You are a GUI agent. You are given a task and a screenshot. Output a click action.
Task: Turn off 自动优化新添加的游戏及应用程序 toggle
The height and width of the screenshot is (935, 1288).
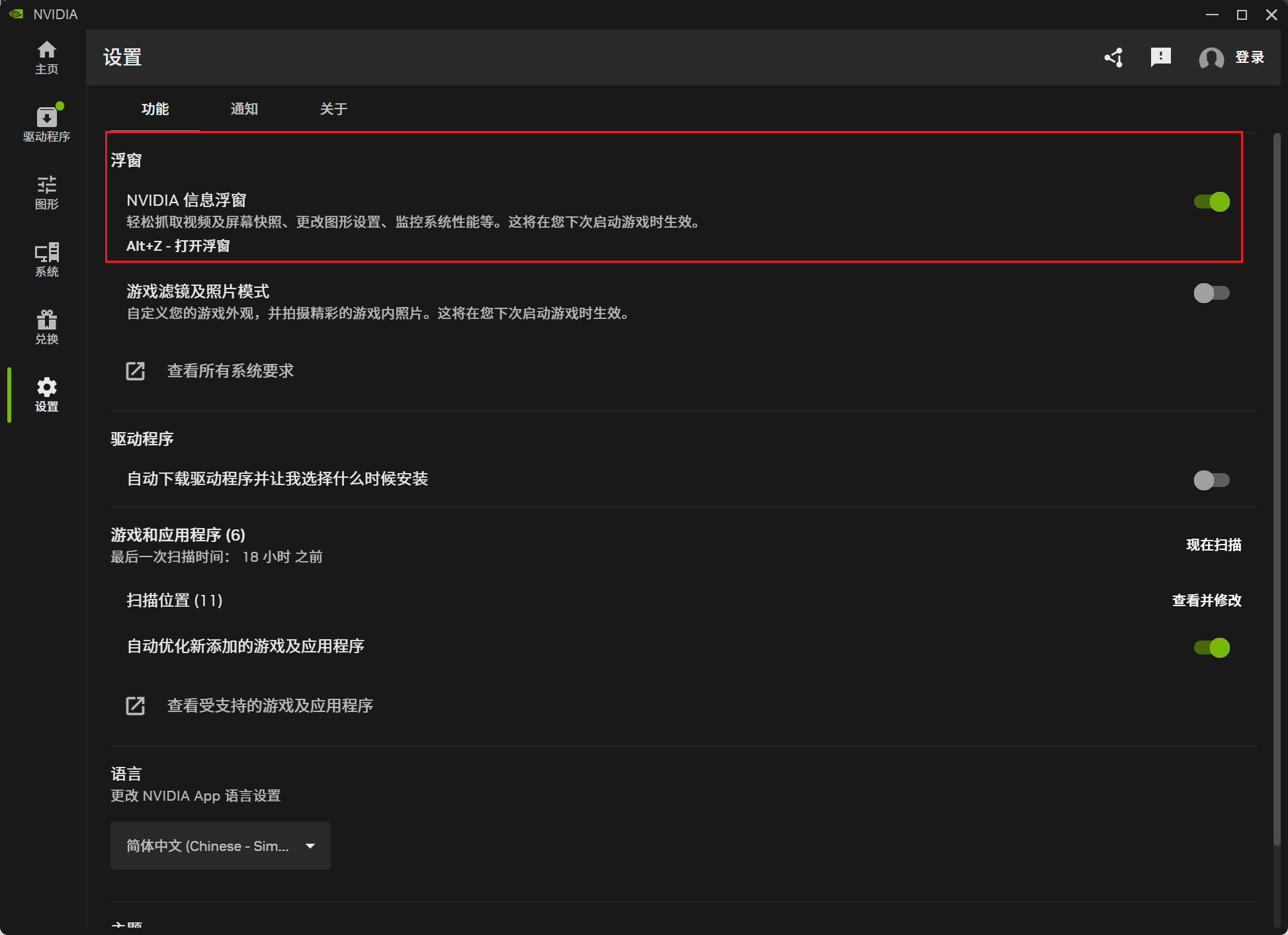1211,647
